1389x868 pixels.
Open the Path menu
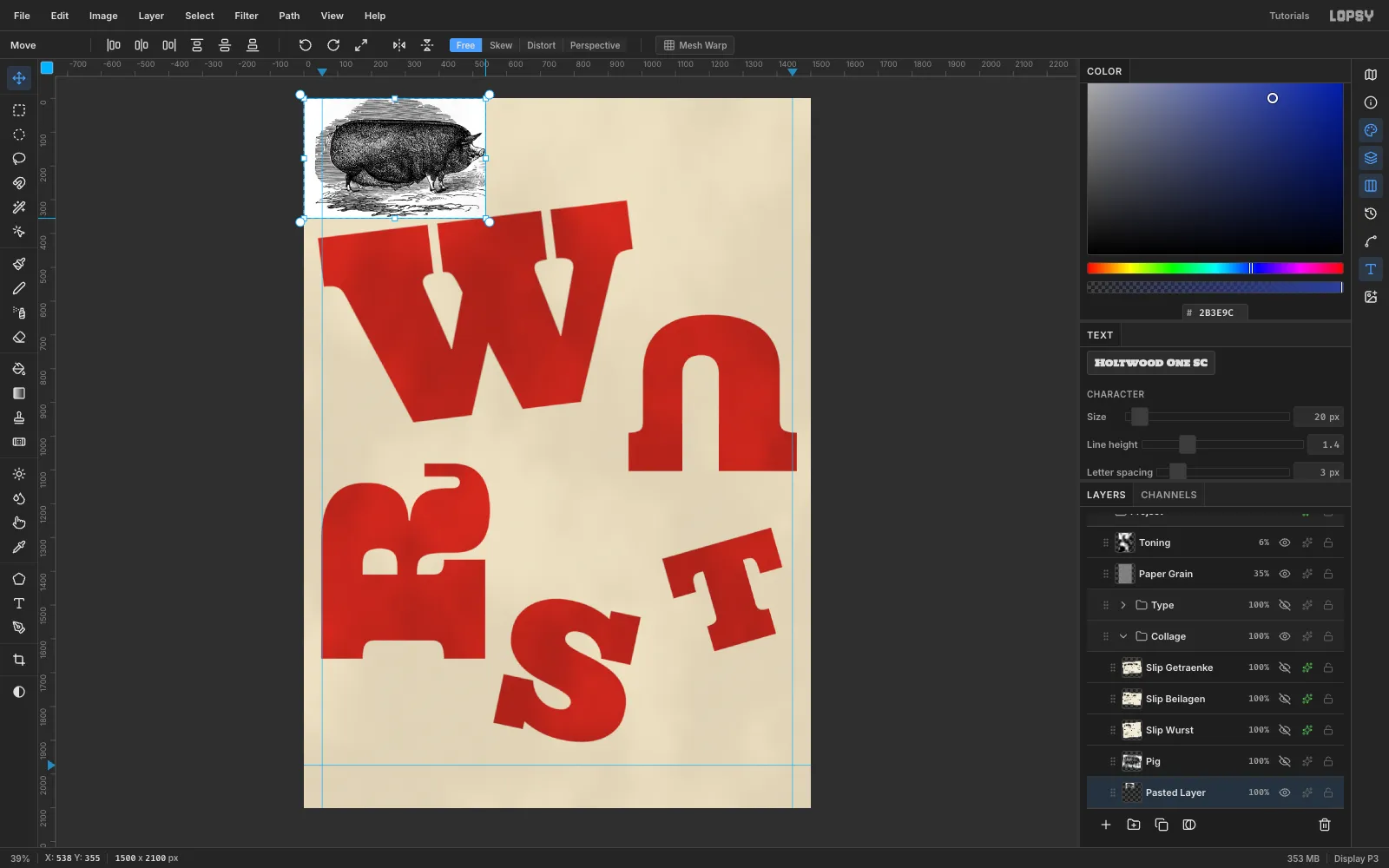[x=289, y=16]
